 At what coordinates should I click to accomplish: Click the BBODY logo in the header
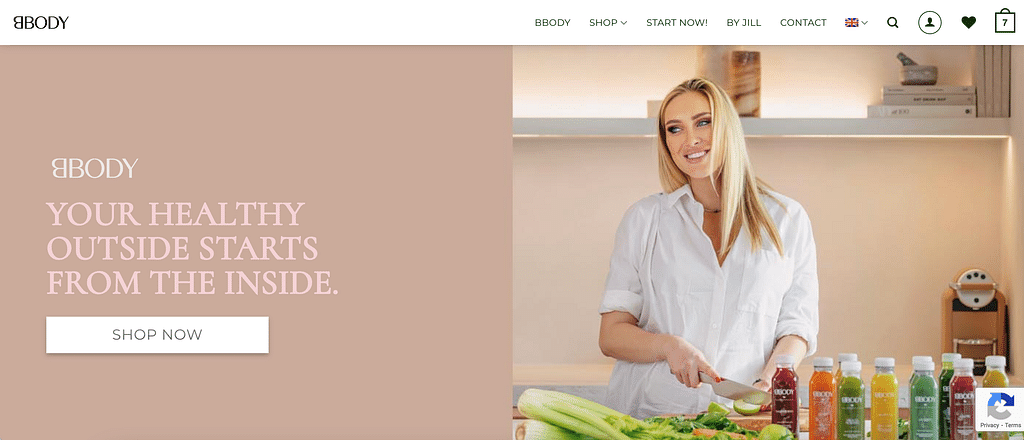[x=41, y=23]
